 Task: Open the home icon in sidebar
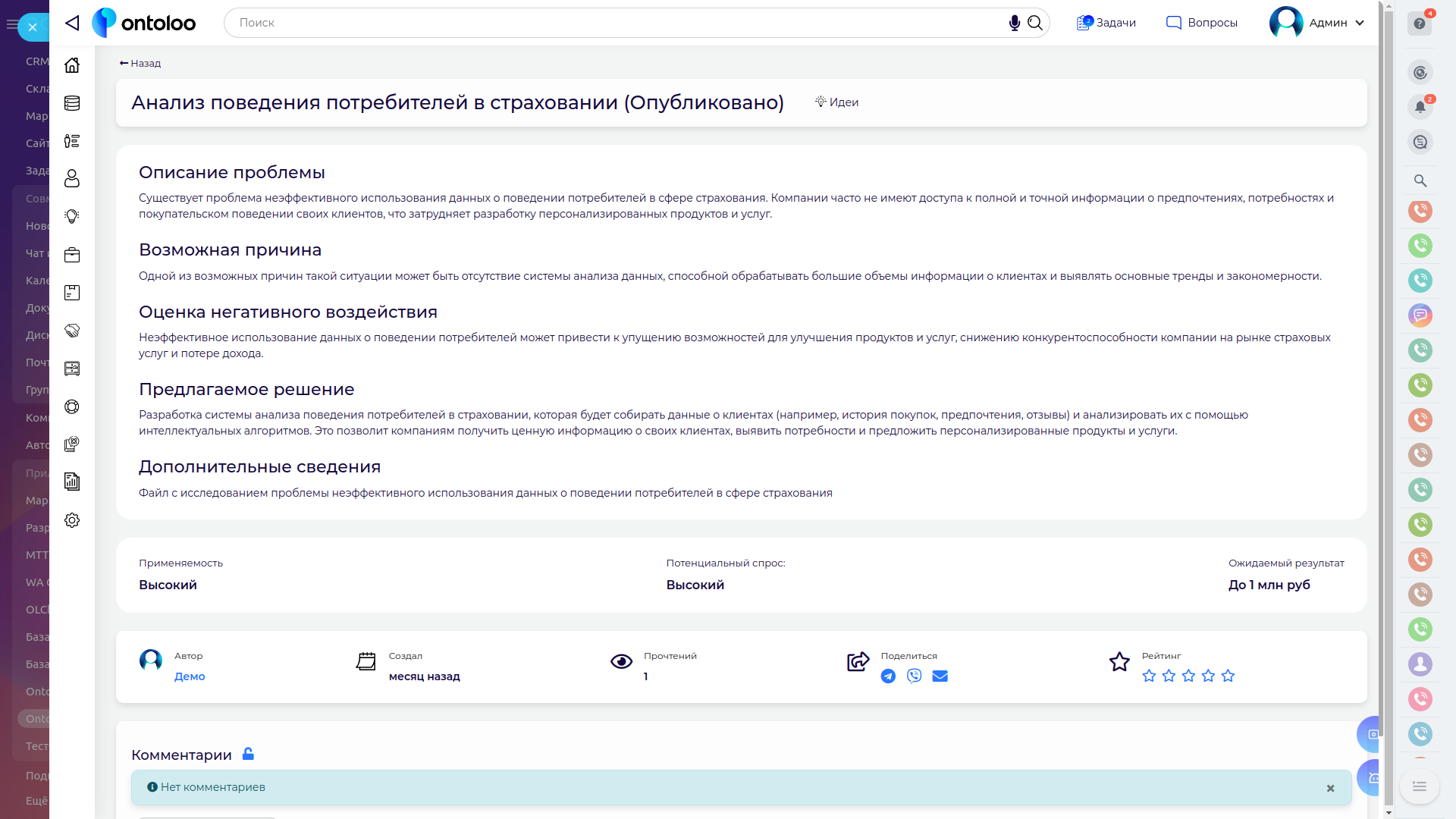tap(72, 65)
